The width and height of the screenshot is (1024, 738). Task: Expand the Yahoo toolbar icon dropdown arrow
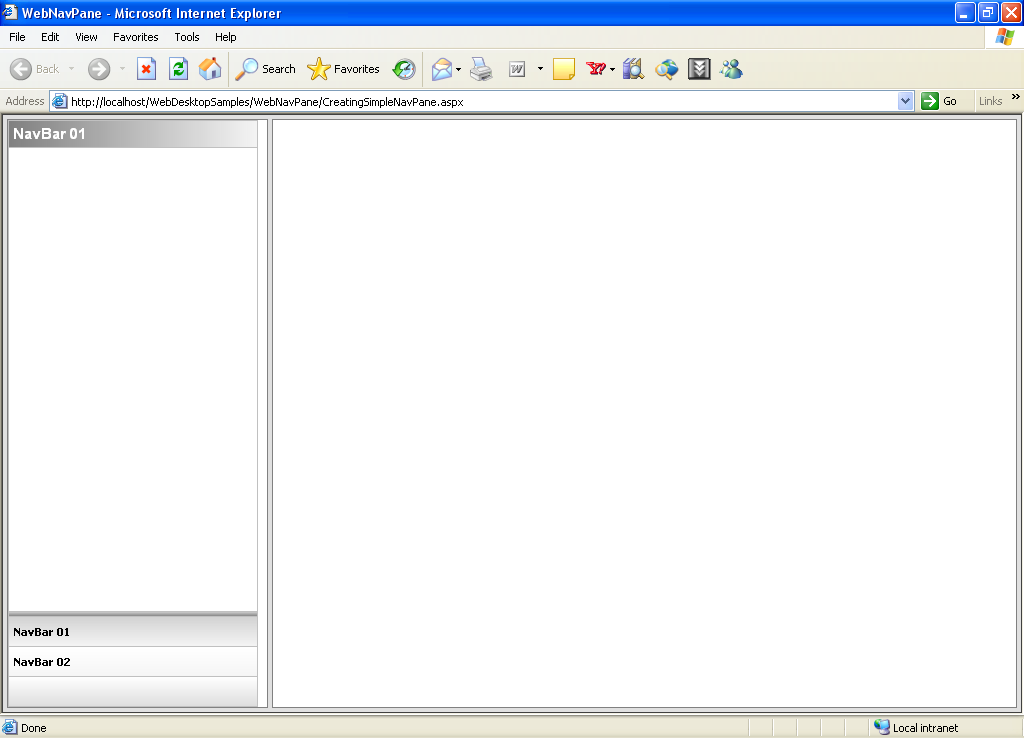[x=612, y=69]
